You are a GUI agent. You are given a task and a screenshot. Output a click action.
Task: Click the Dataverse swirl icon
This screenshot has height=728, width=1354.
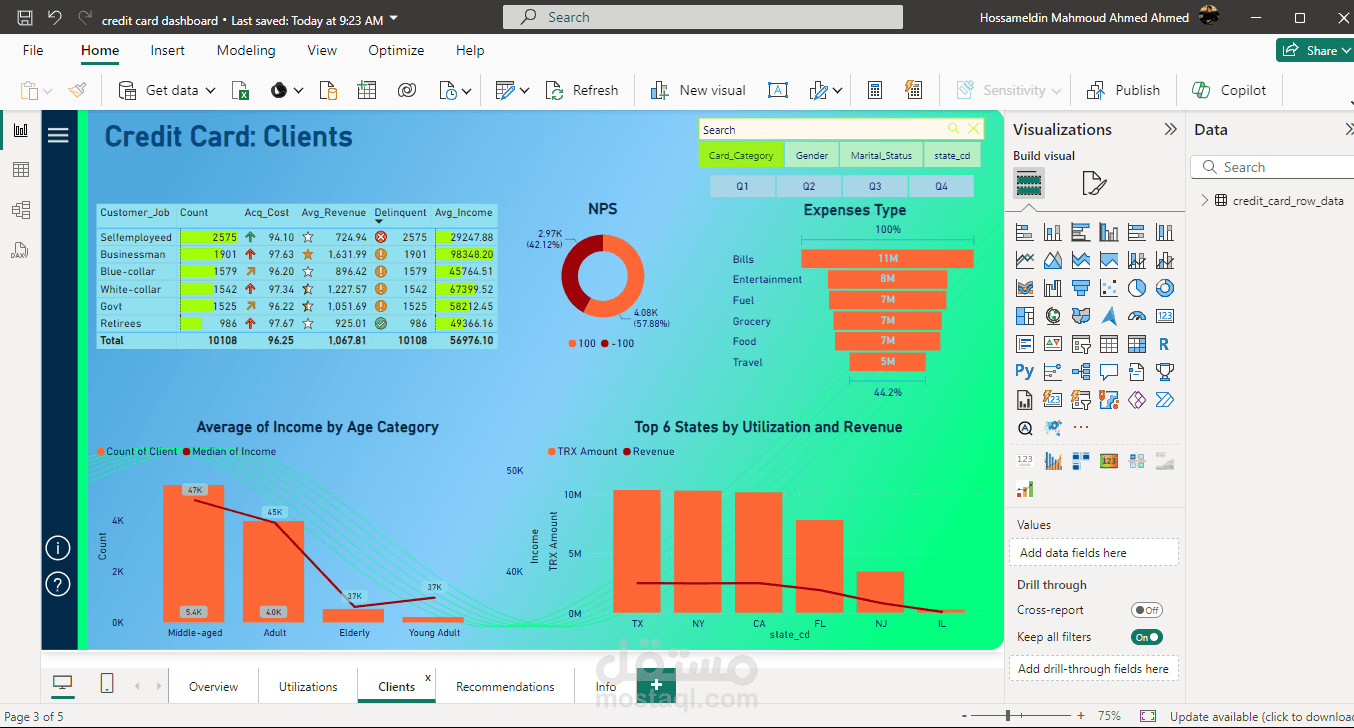point(406,91)
